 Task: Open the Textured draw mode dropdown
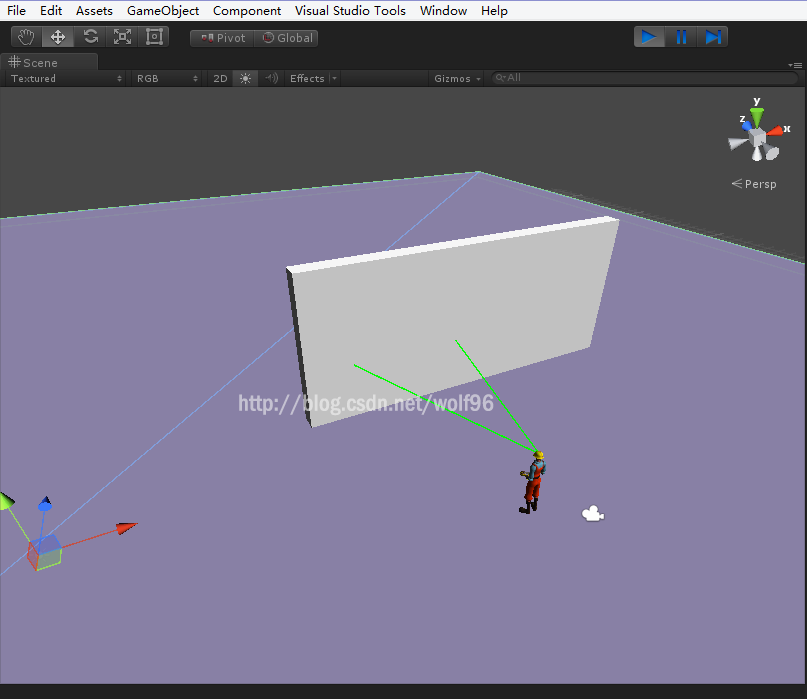pos(65,78)
